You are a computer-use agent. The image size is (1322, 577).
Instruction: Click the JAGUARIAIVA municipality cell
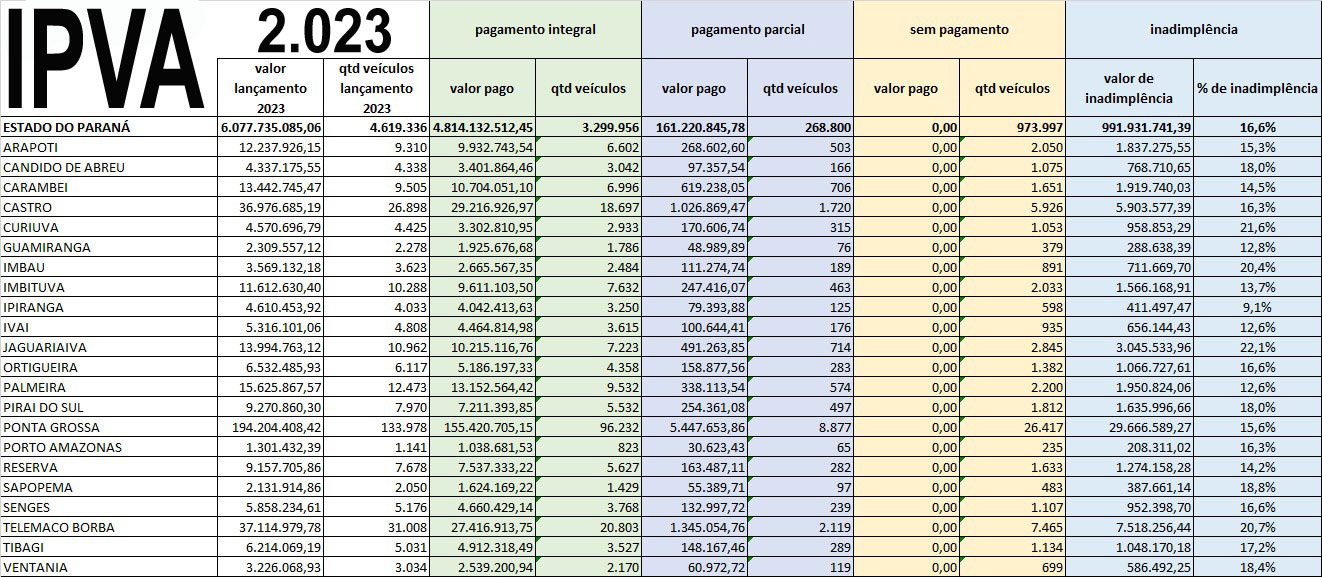point(110,347)
